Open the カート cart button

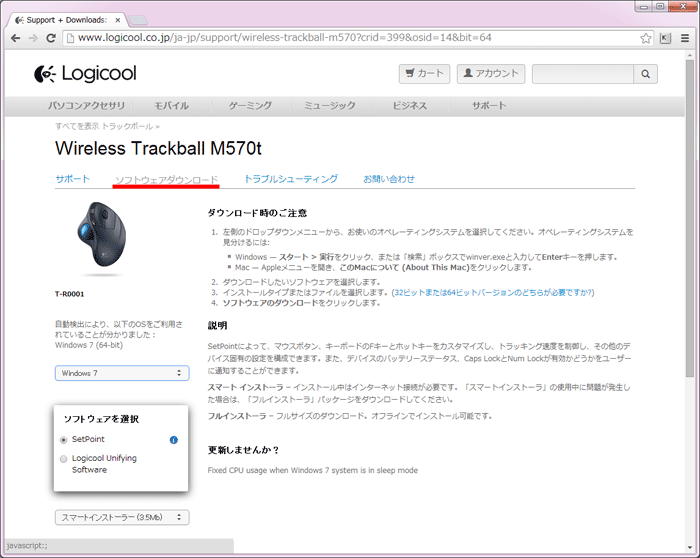pos(424,74)
